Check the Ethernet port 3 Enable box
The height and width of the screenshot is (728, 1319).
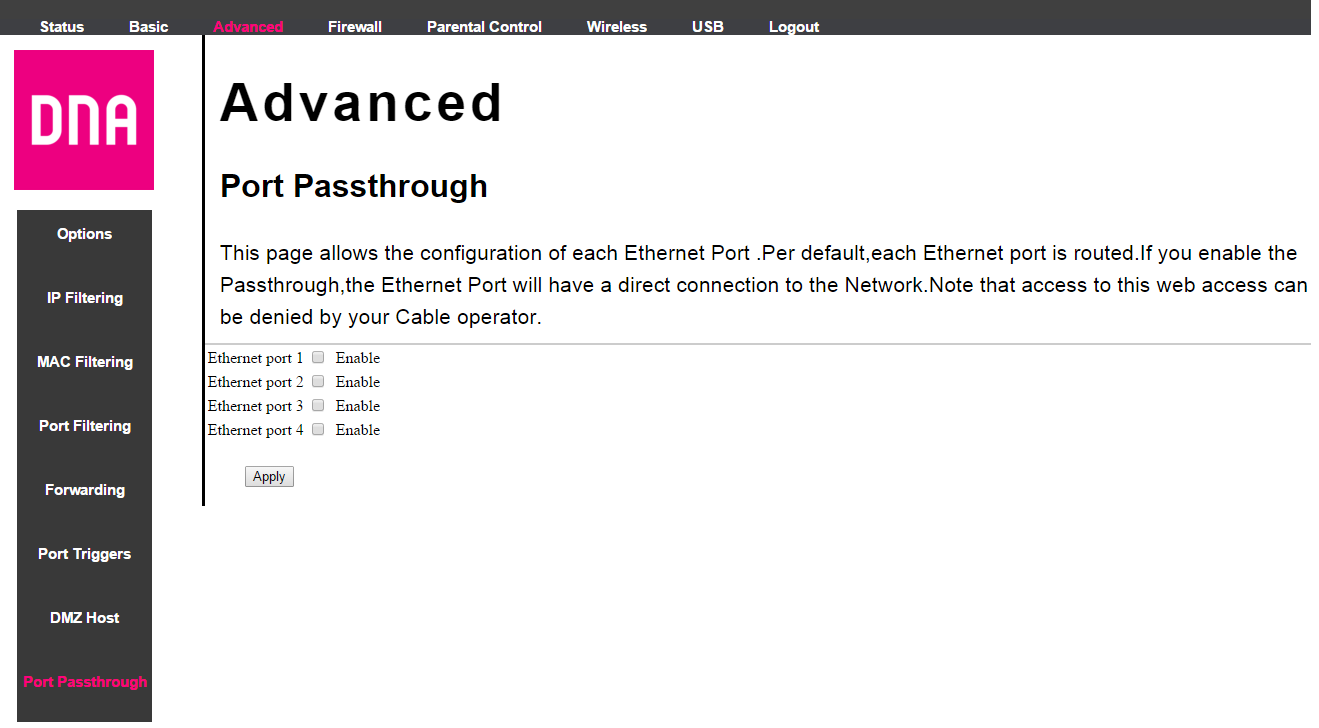click(x=318, y=405)
